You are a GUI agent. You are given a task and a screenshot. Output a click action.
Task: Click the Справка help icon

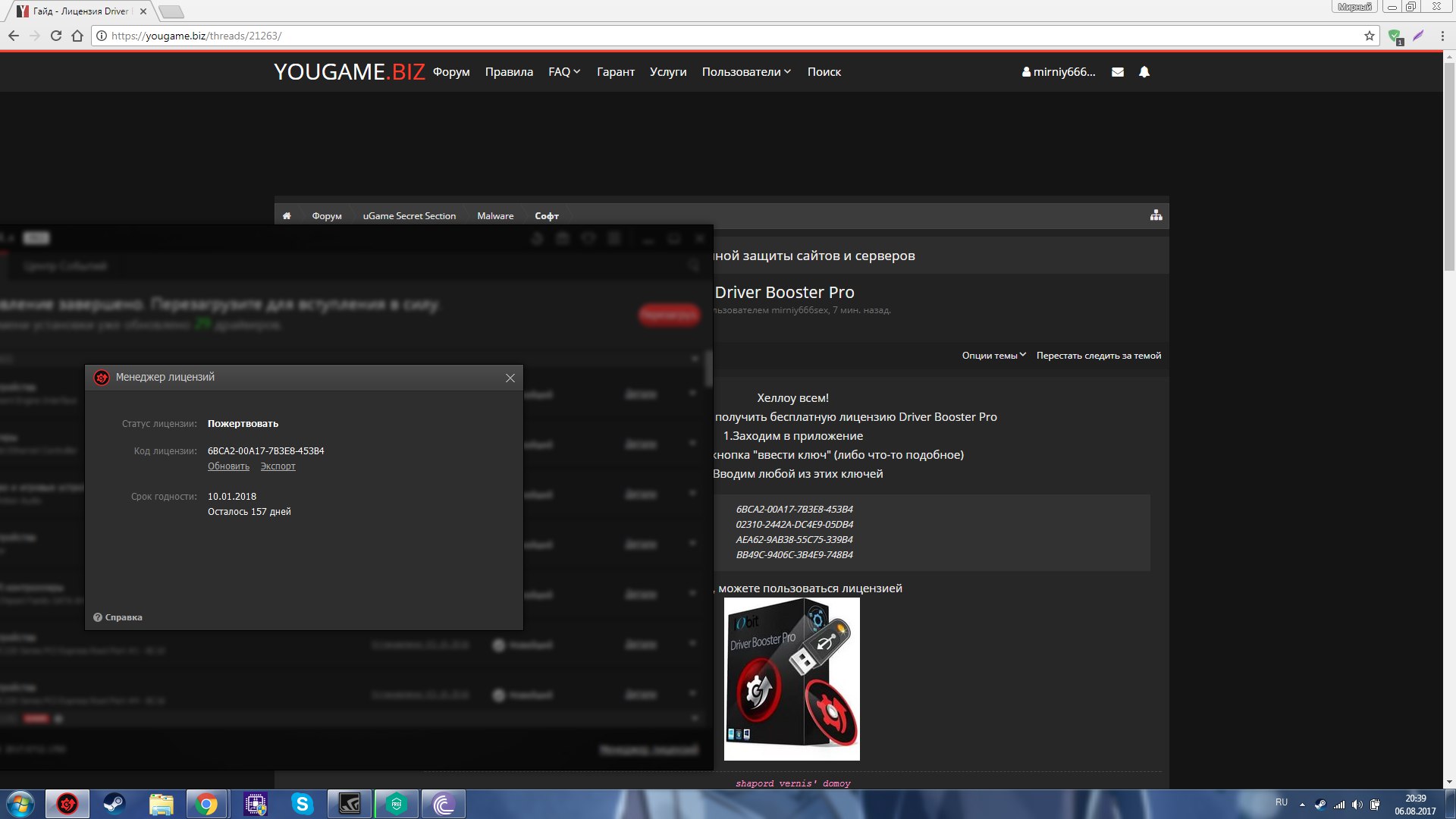pyautogui.click(x=98, y=617)
